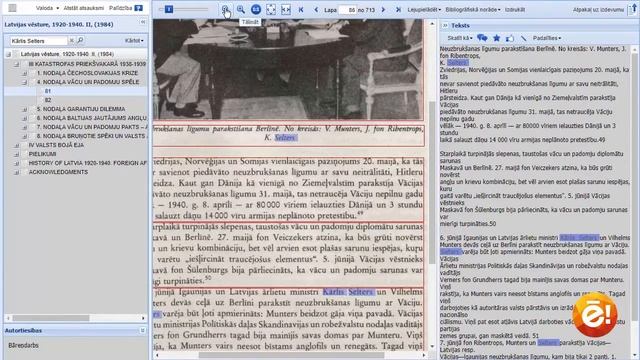Expand 1. NODAĻA ČECHOSLOVAKIJAS KRIZE node
The width and height of the screenshot is (640, 360).
tap(24, 73)
